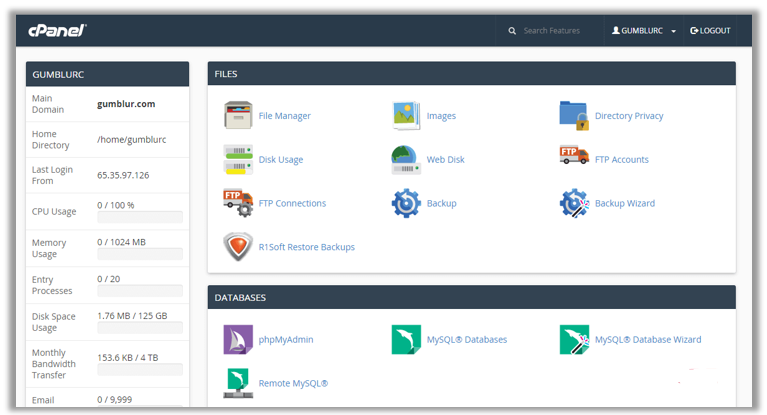Open R1Soft Restore Backups link
767x415 pixels.
307,247
